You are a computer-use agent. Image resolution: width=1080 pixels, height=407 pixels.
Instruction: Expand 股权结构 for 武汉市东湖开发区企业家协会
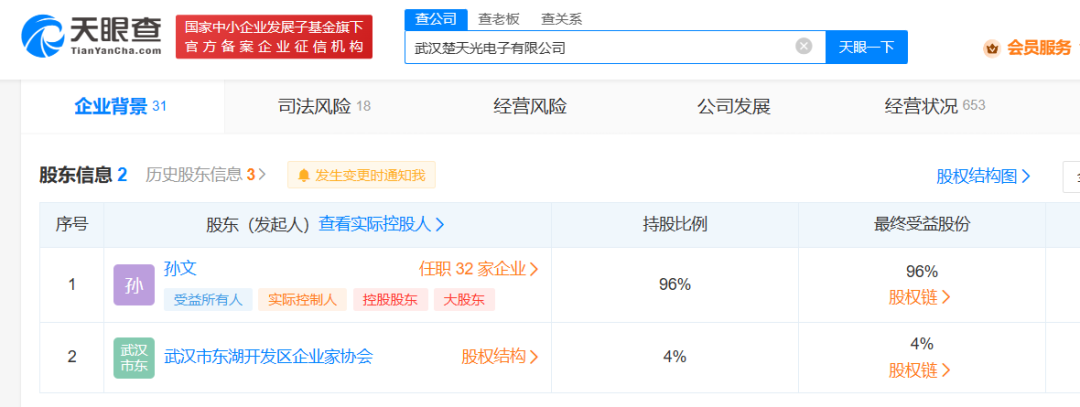pos(500,357)
